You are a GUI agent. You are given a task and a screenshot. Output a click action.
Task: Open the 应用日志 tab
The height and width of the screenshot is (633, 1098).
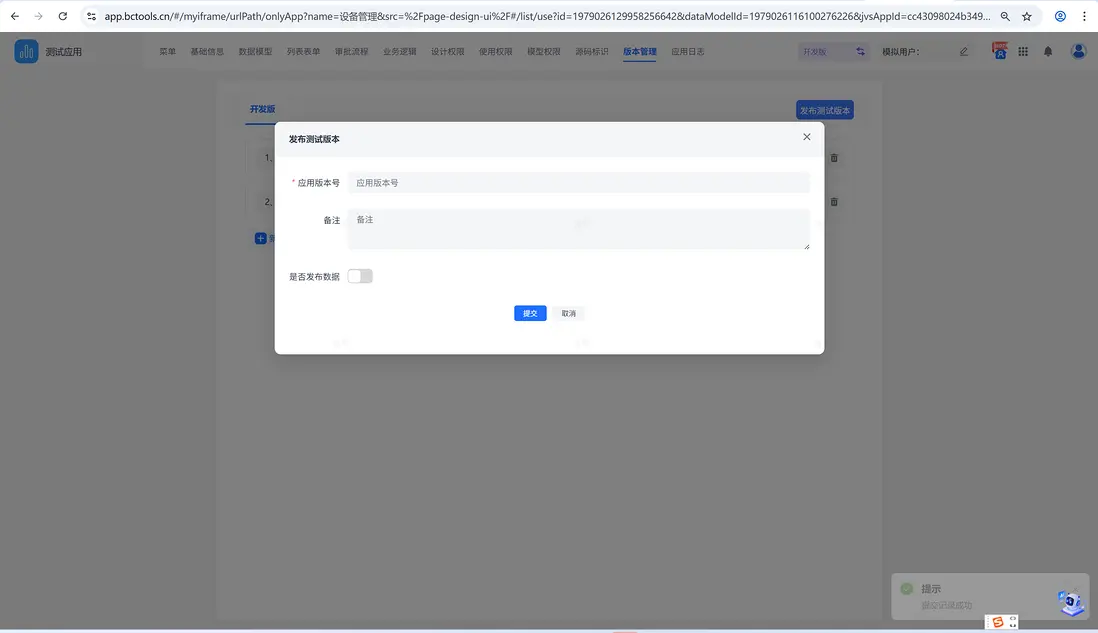(688, 51)
